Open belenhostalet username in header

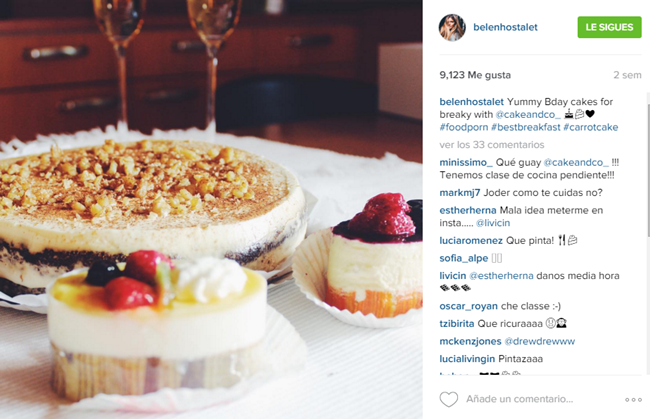tap(505, 27)
